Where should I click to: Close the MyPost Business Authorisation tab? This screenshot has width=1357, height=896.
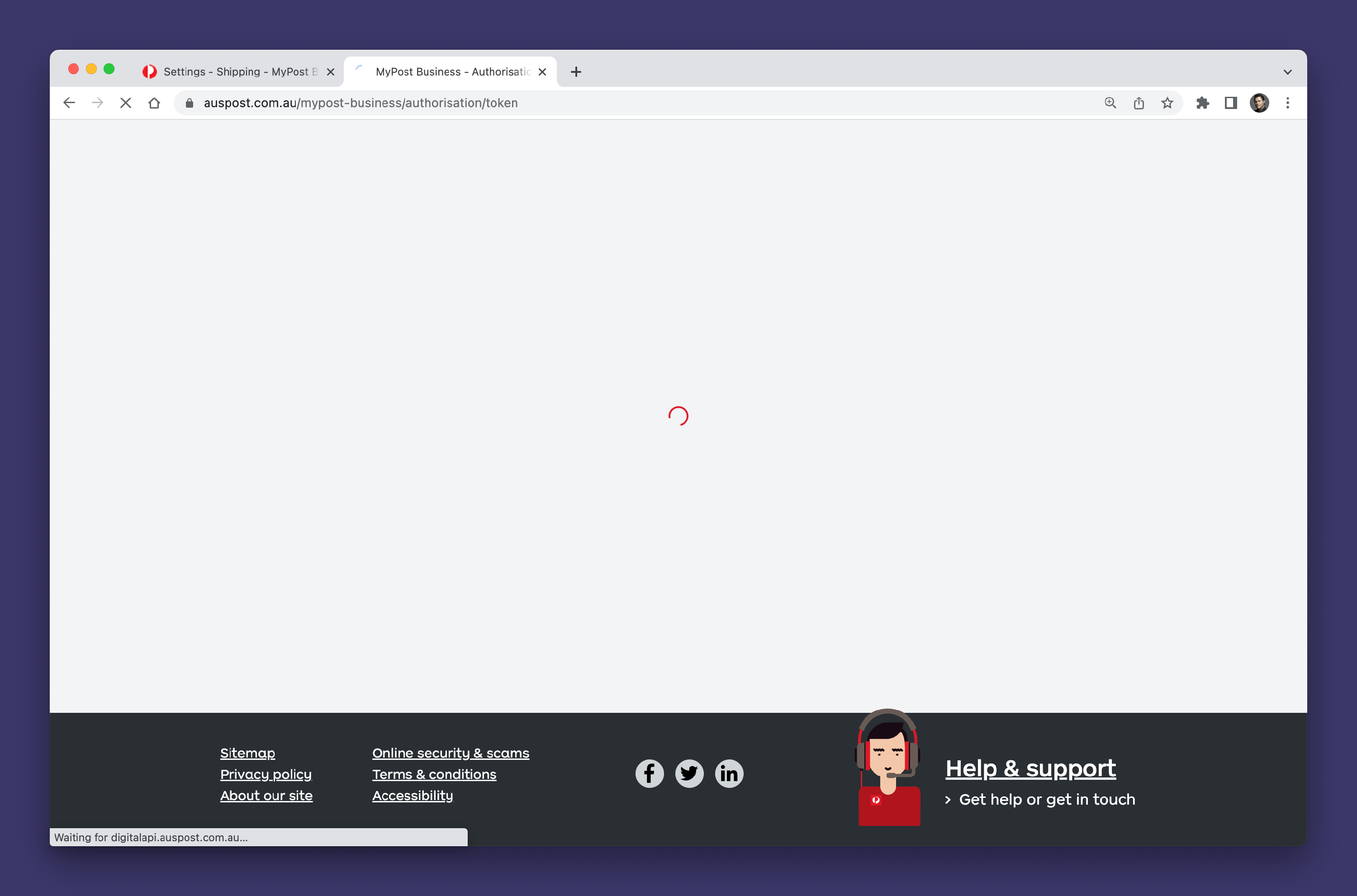(x=542, y=72)
